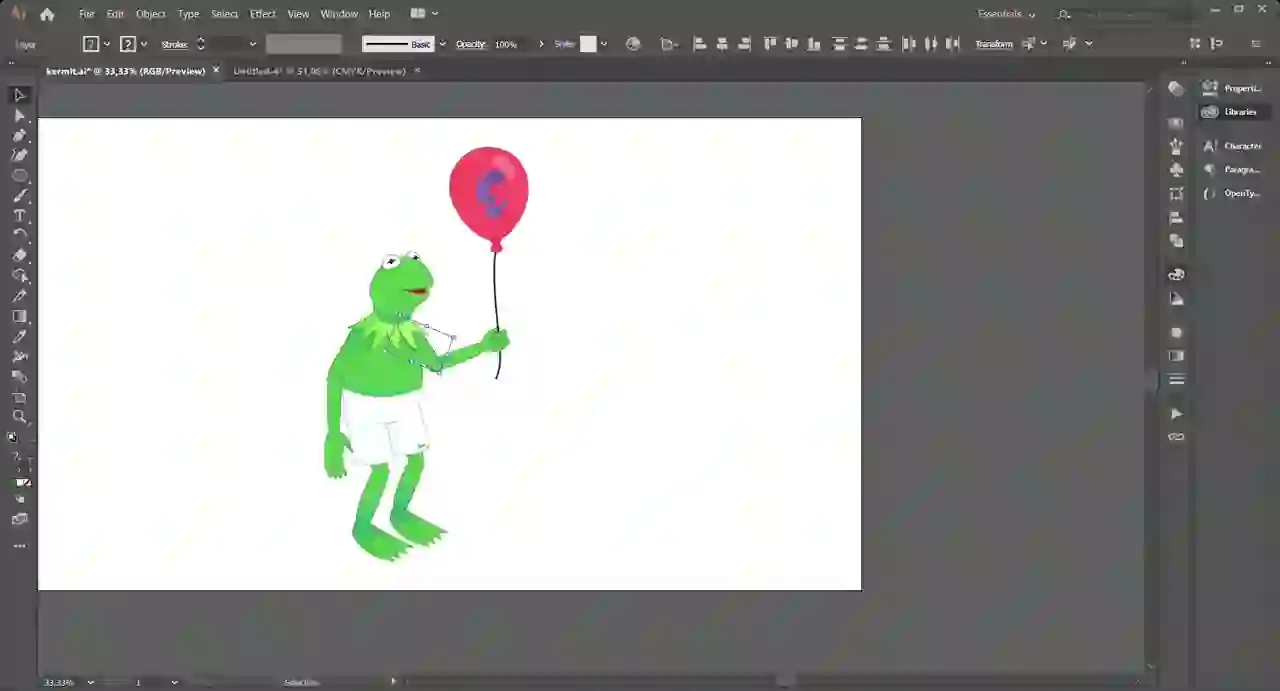Open the Gradient panel icon in dock
This screenshot has width=1280, height=691.
(x=1176, y=356)
